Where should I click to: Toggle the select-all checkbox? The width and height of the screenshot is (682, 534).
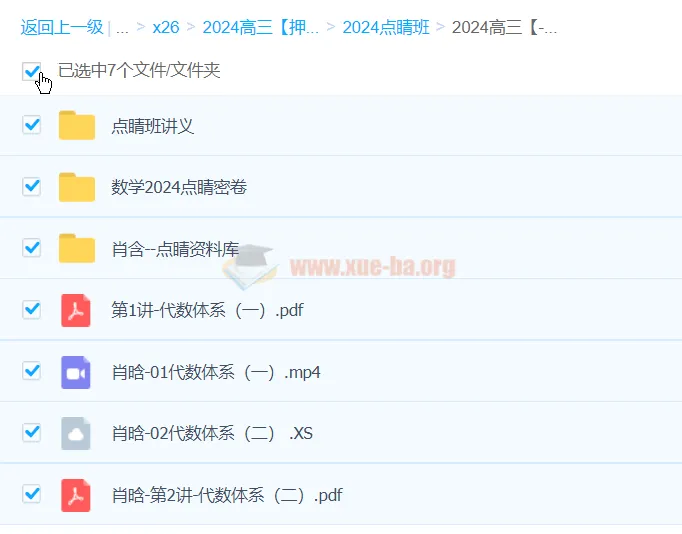tap(32, 71)
